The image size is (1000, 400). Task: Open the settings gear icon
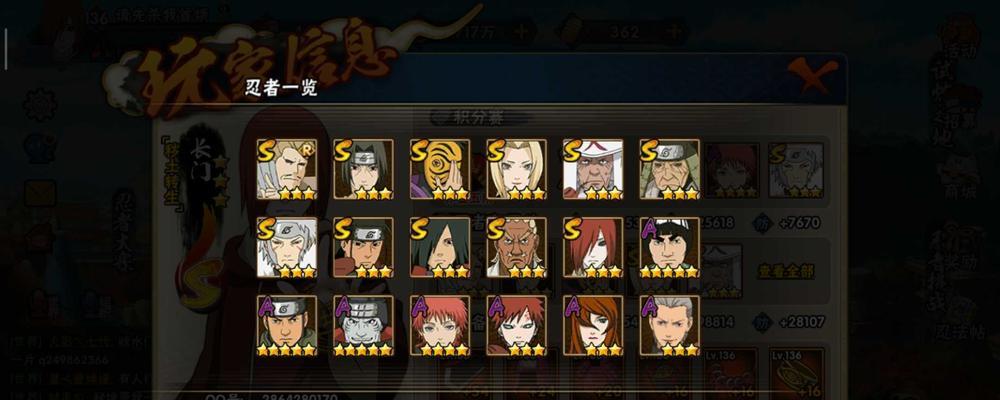39,105
